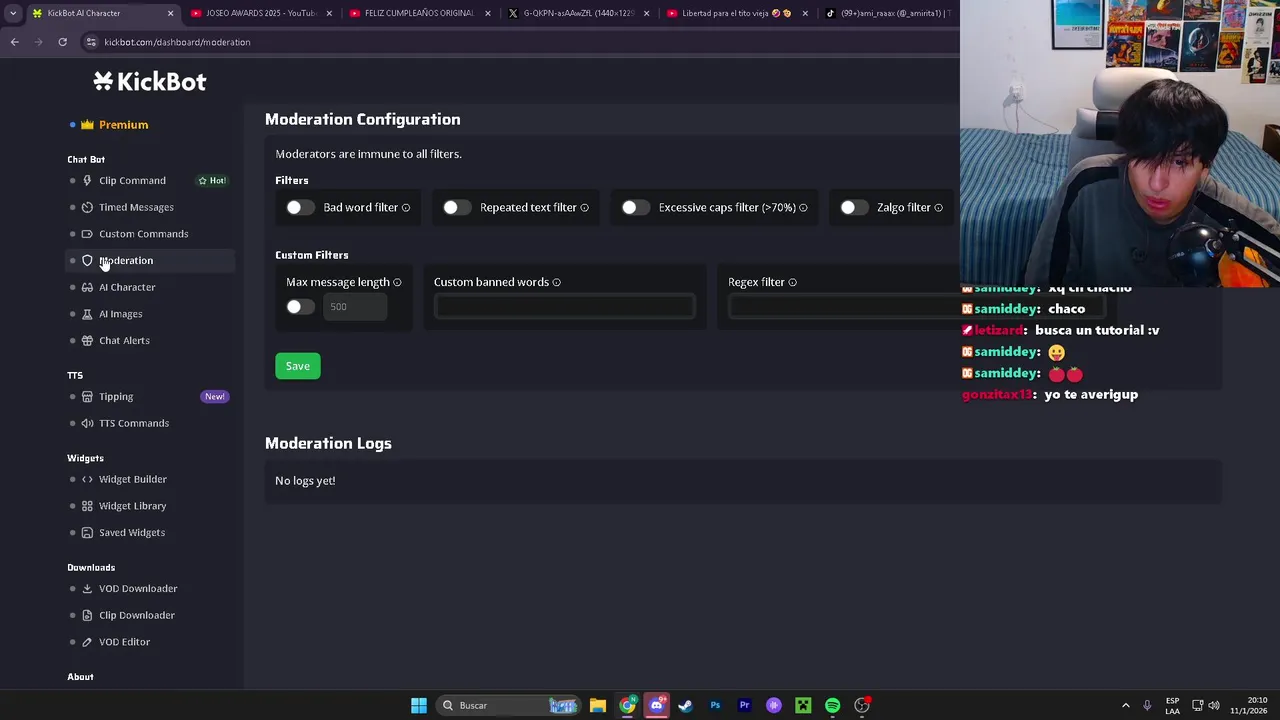Open File Explorer from the taskbar
The height and width of the screenshot is (720, 1280).
598,706
